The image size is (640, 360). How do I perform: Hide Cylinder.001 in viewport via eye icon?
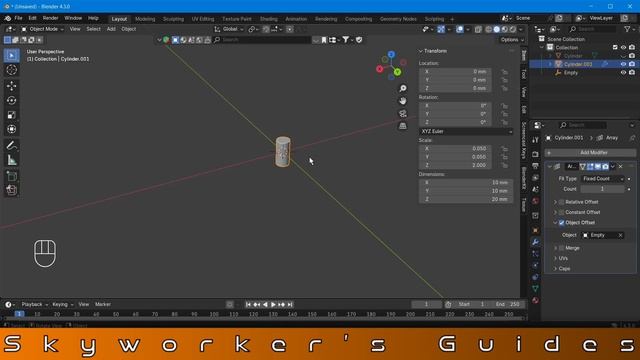623,64
